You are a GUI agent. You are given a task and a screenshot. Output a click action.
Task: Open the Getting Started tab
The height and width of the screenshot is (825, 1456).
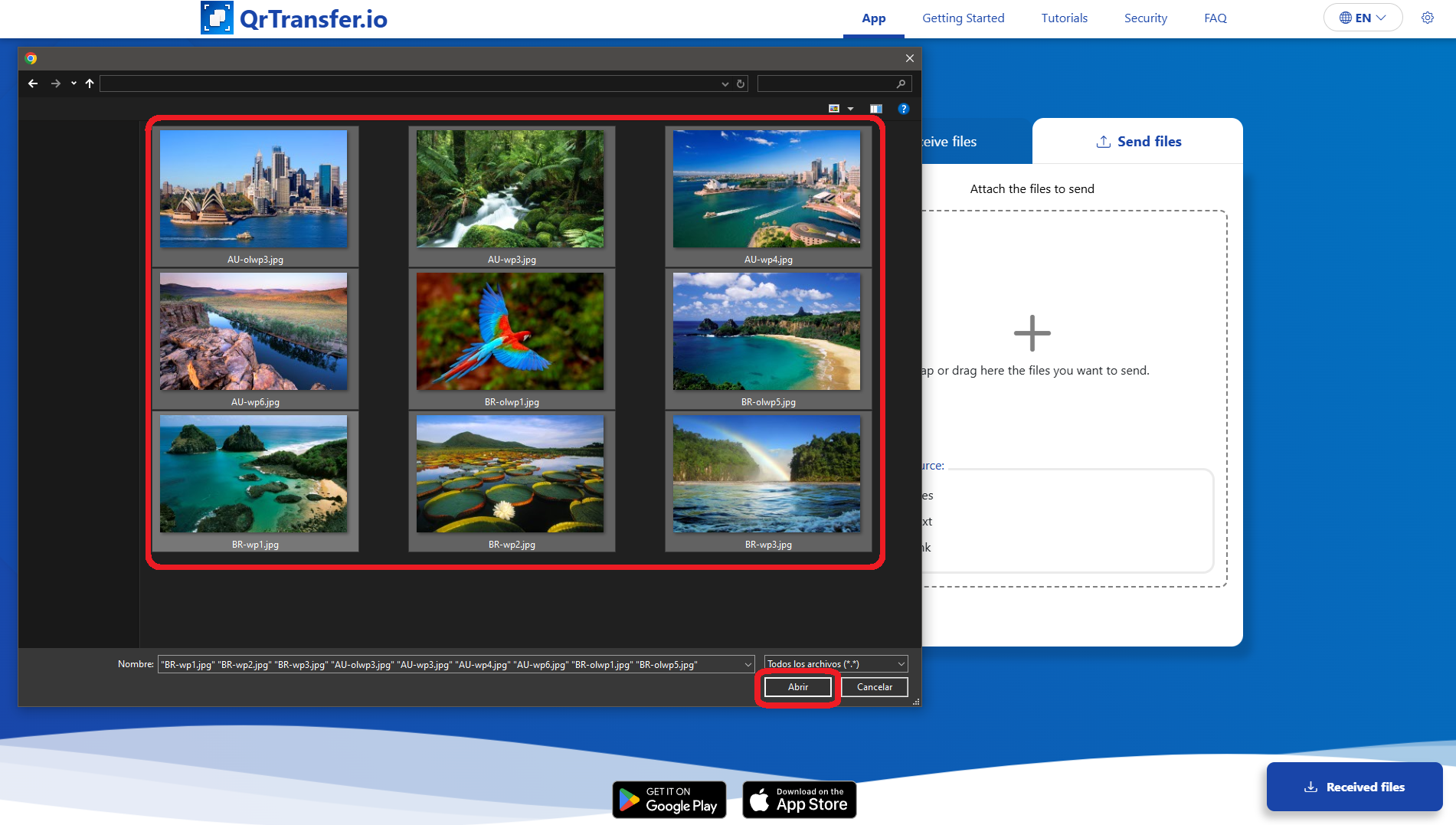click(x=964, y=18)
